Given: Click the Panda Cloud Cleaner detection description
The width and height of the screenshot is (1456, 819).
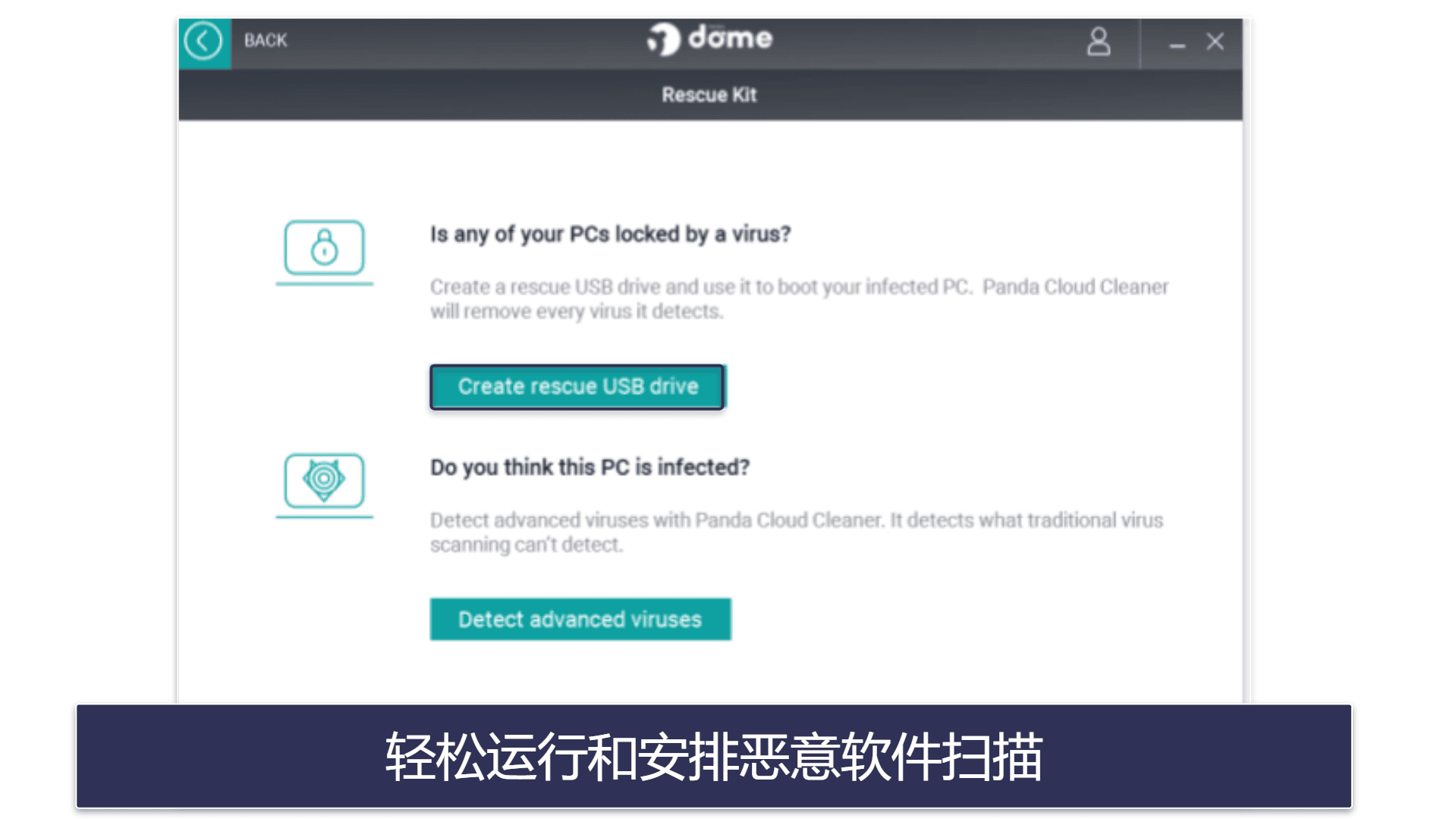Looking at the screenshot, I should 796,532.
